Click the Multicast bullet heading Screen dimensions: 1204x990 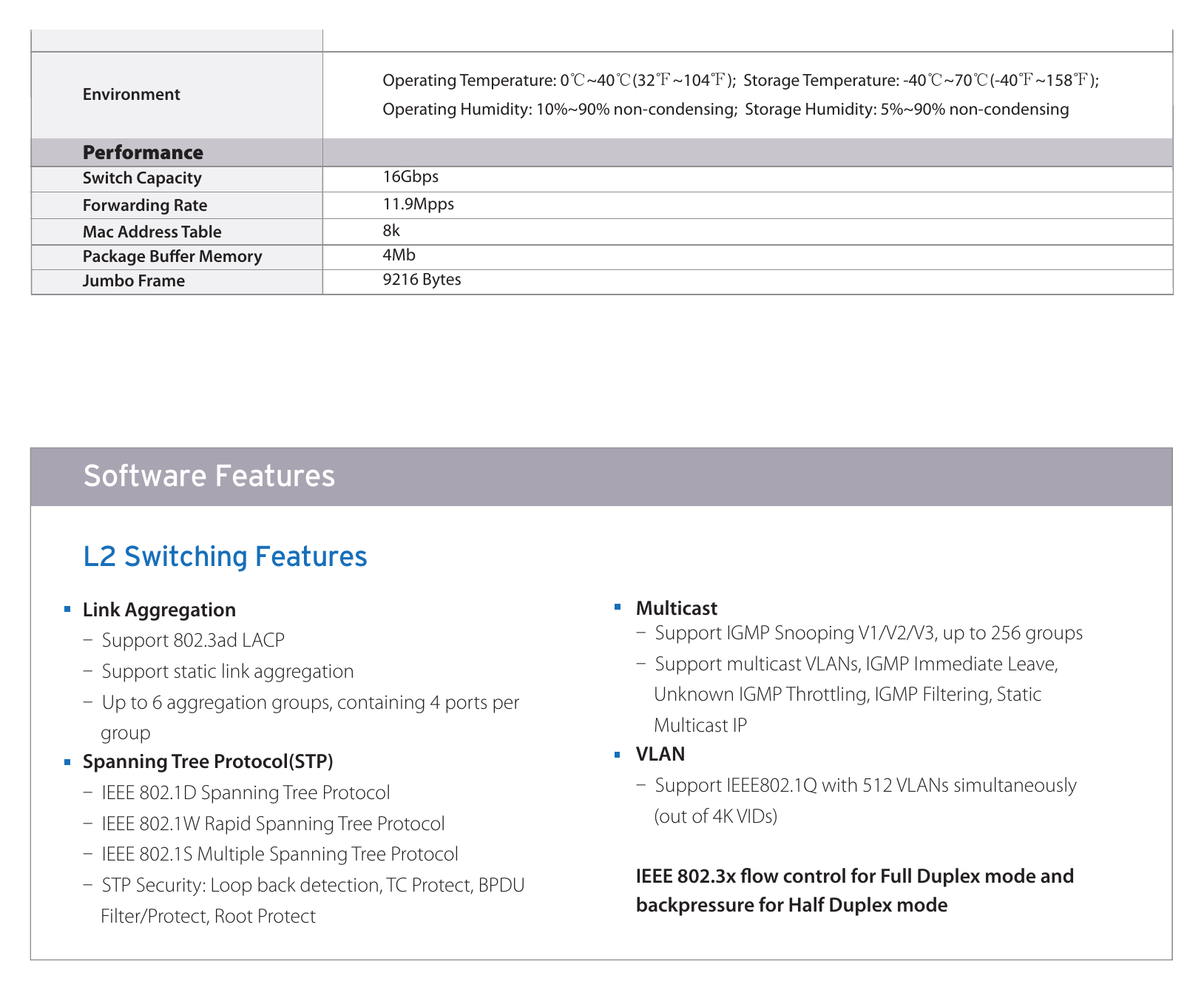coord(677,608)
